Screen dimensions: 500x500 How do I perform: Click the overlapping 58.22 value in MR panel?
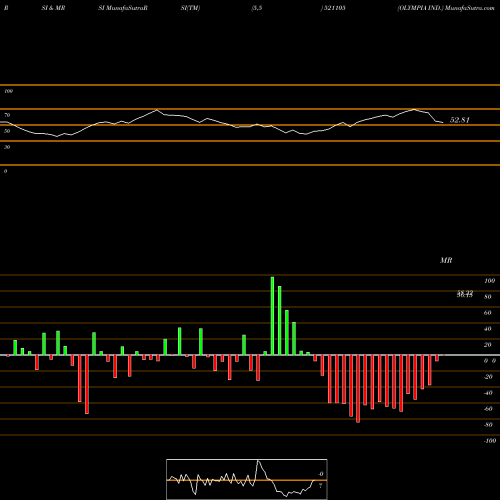[x=465, y=294]
